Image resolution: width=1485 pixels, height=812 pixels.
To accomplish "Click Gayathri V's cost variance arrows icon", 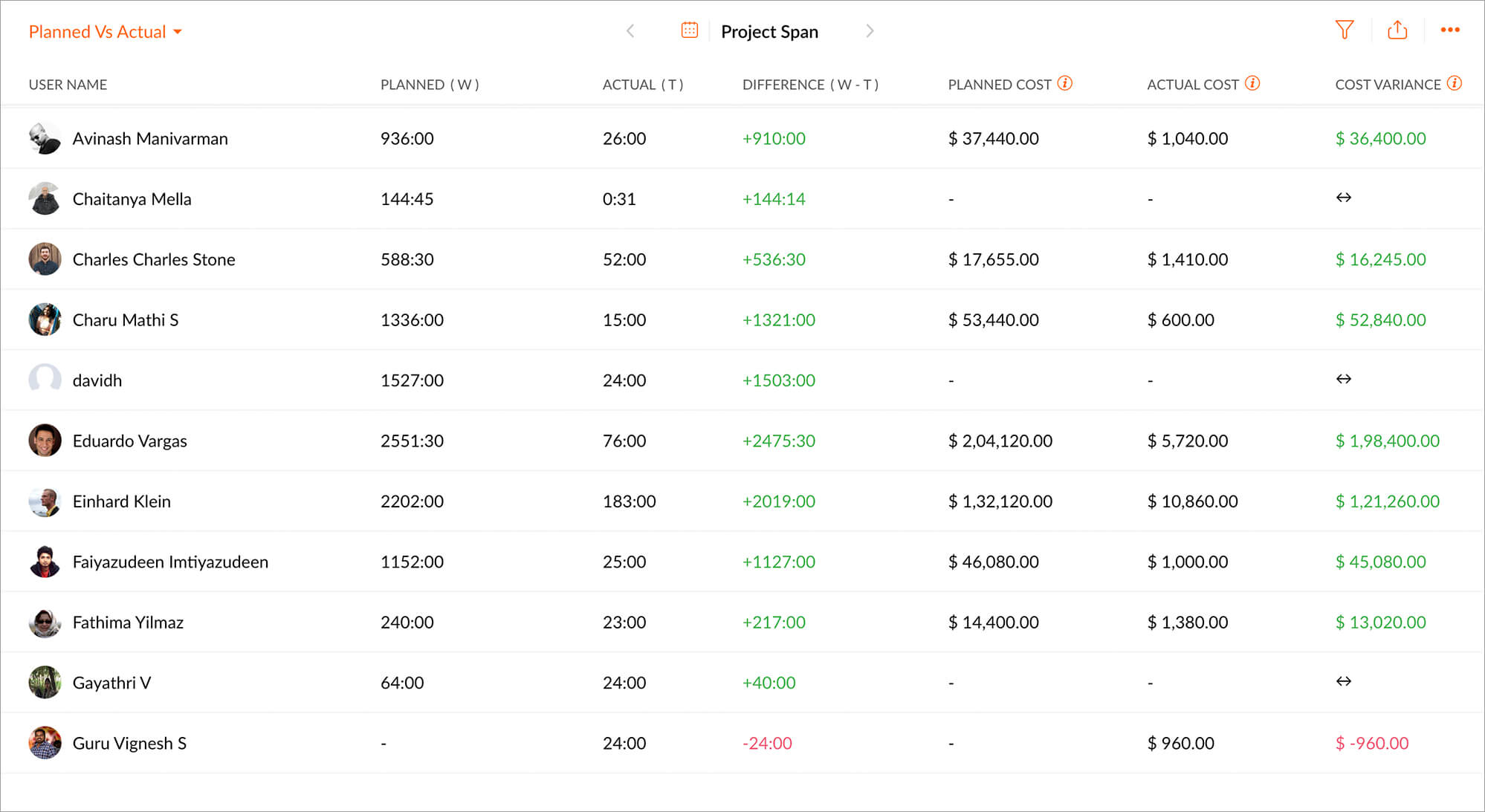I will click(x=1343, y=681).
